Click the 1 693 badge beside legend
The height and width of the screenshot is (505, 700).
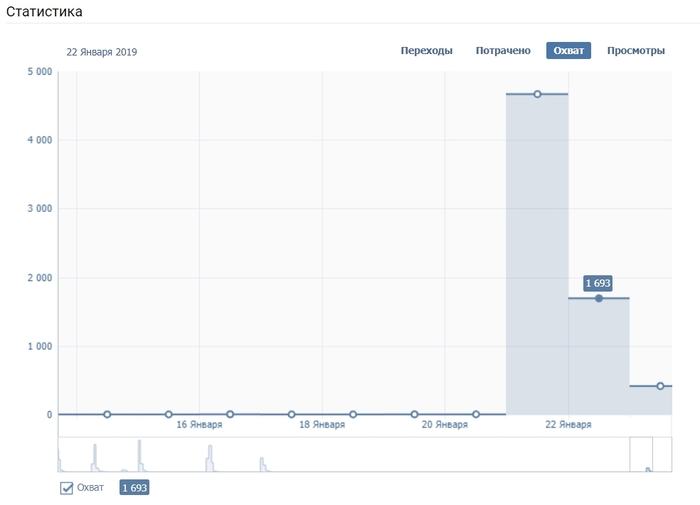134,488
